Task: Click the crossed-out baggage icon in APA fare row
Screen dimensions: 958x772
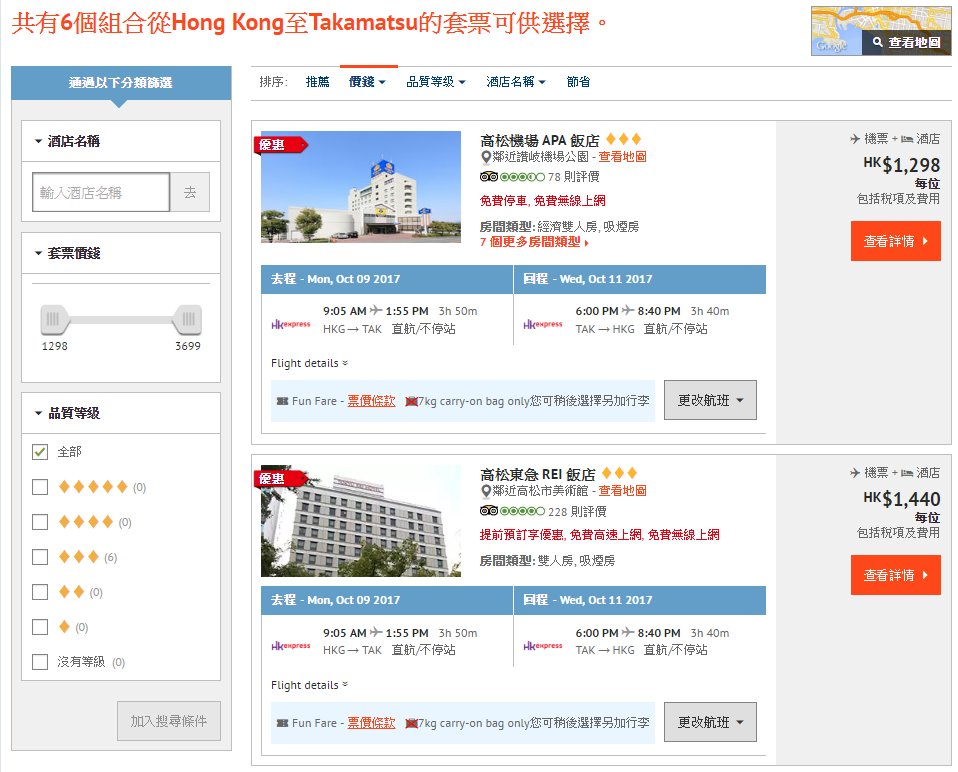Action: coord(411,401)
